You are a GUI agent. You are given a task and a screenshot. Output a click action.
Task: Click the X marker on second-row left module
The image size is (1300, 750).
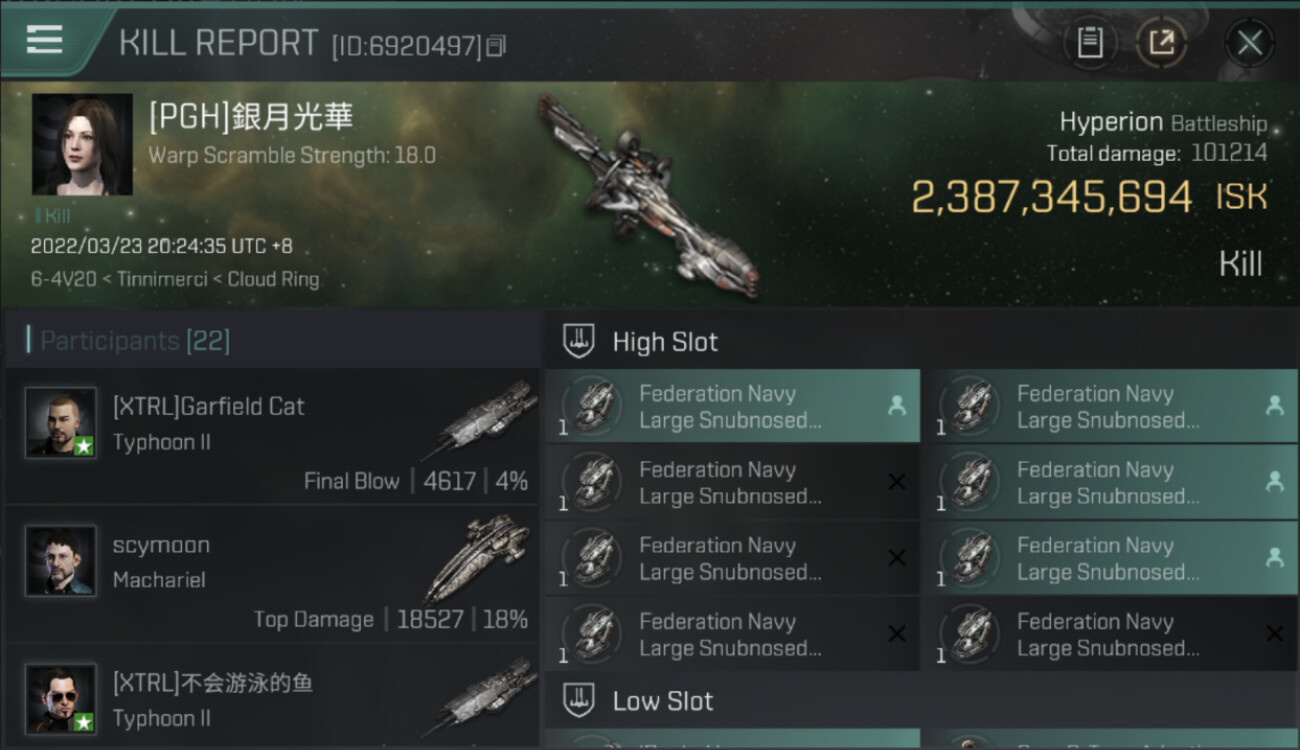click(897, 482)
